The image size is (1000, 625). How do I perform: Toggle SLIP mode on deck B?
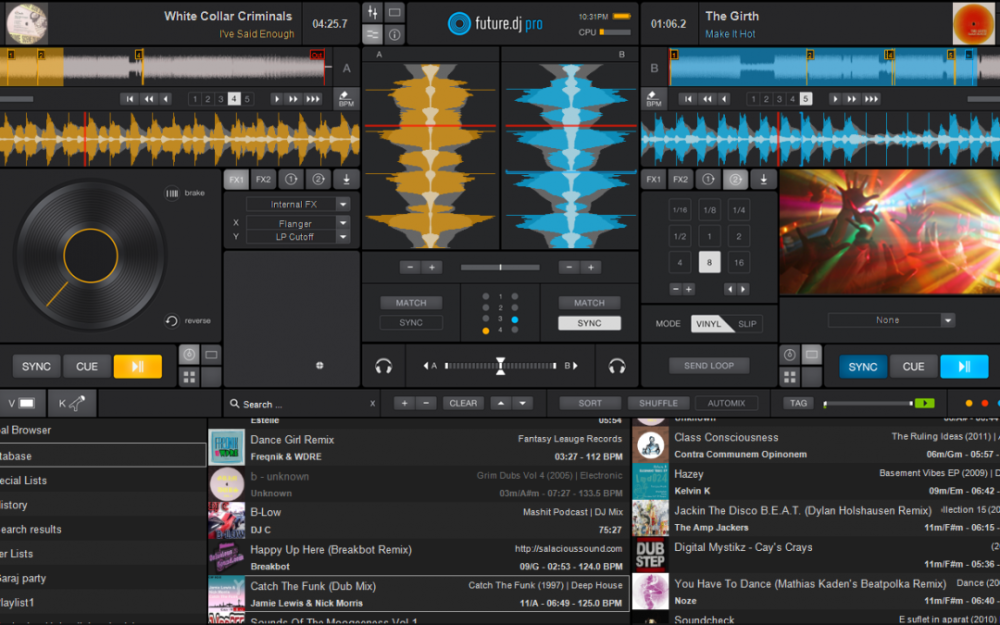pyautogui.click(x=747, y=324)
